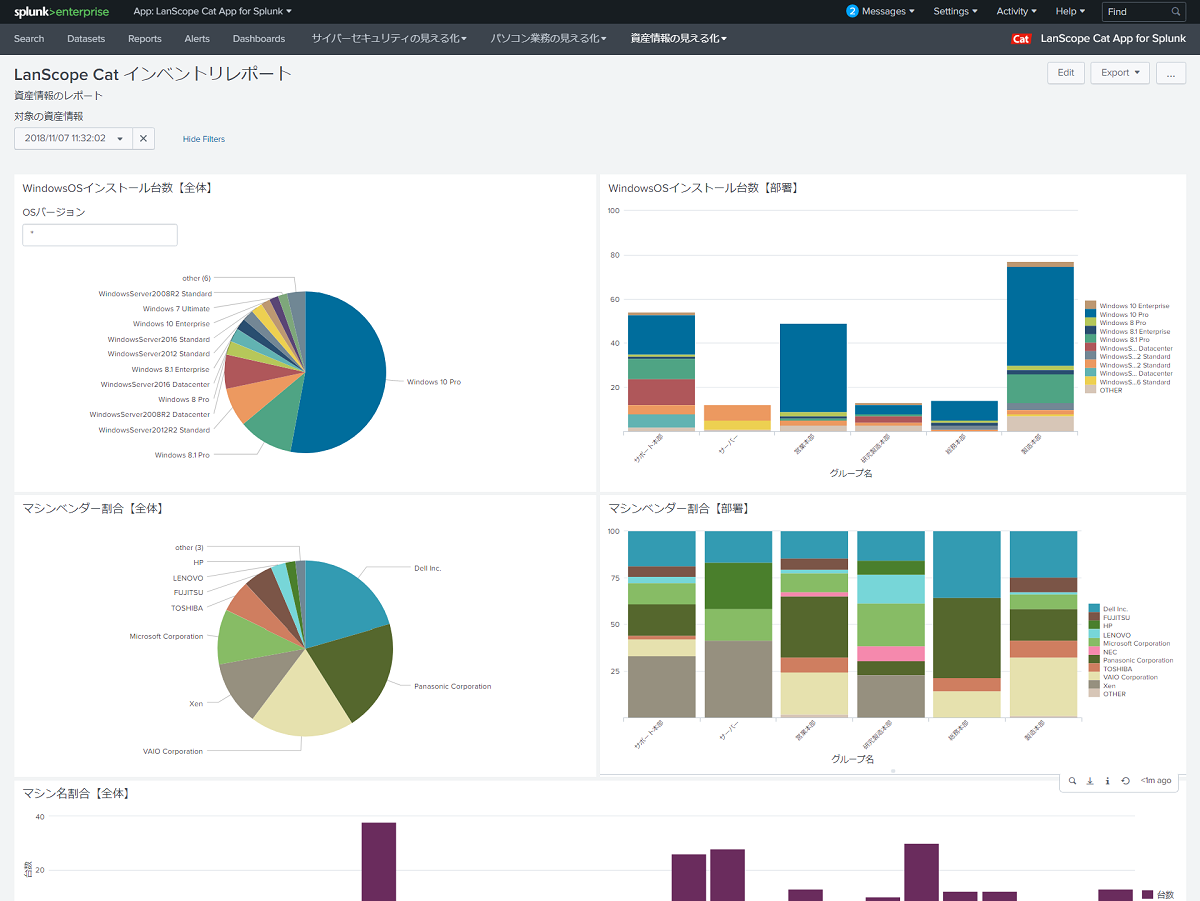Go to the Search tab
The image size is (1200, 901).
point(29,39)
